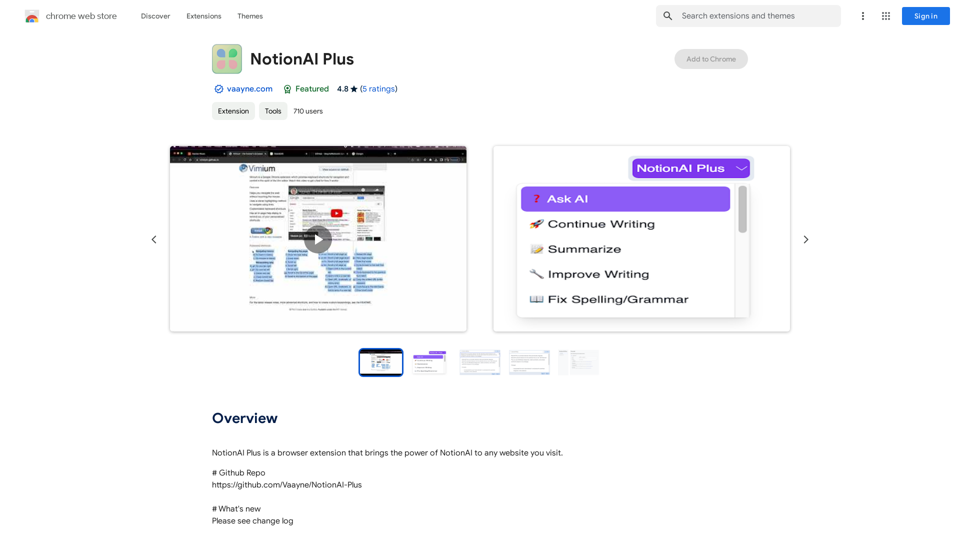Open the 5 ratings link
The image size is (960, 540).
[x=378, y=89]
